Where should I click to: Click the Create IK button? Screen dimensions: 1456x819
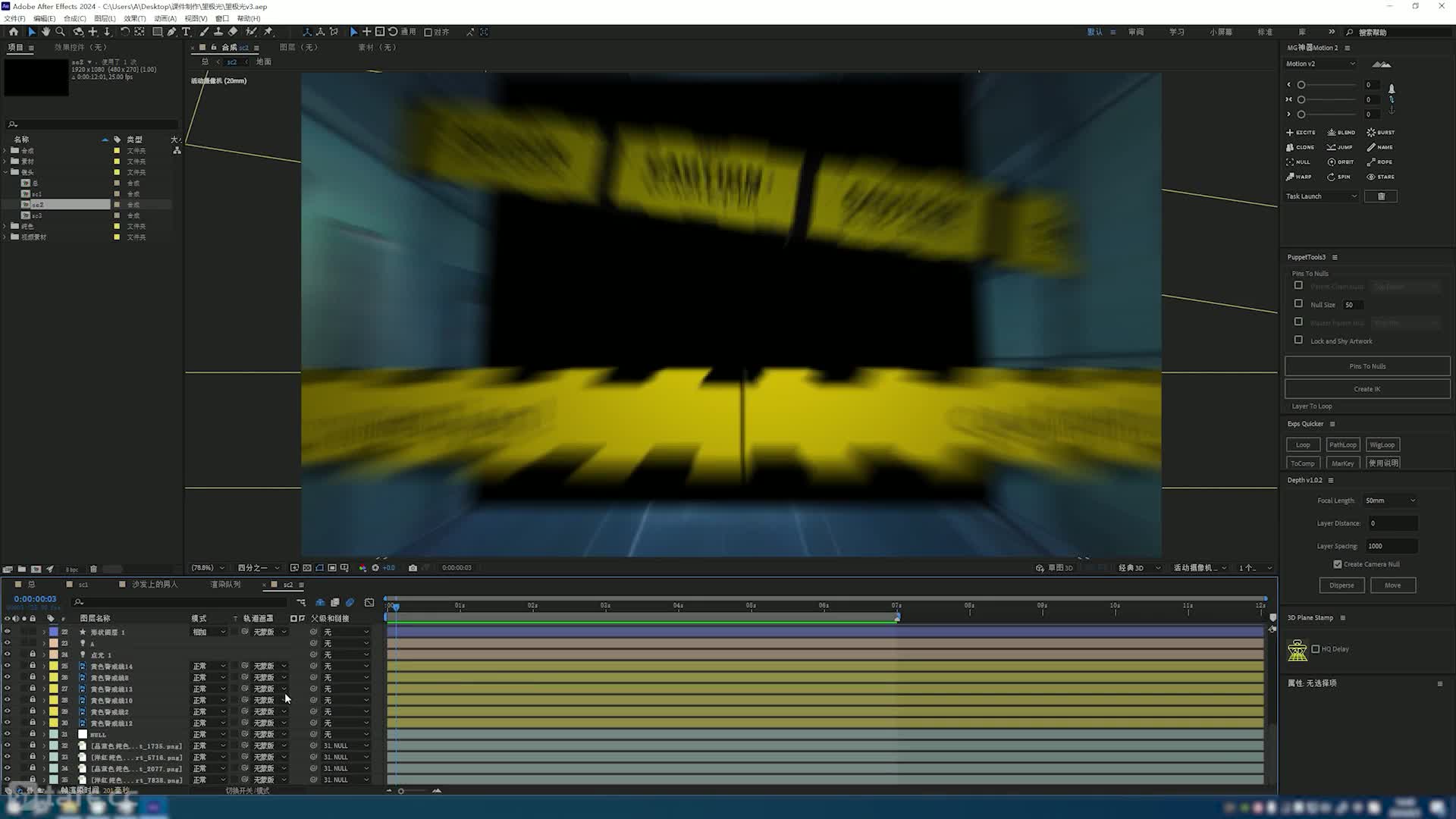tap(1367, 389)
